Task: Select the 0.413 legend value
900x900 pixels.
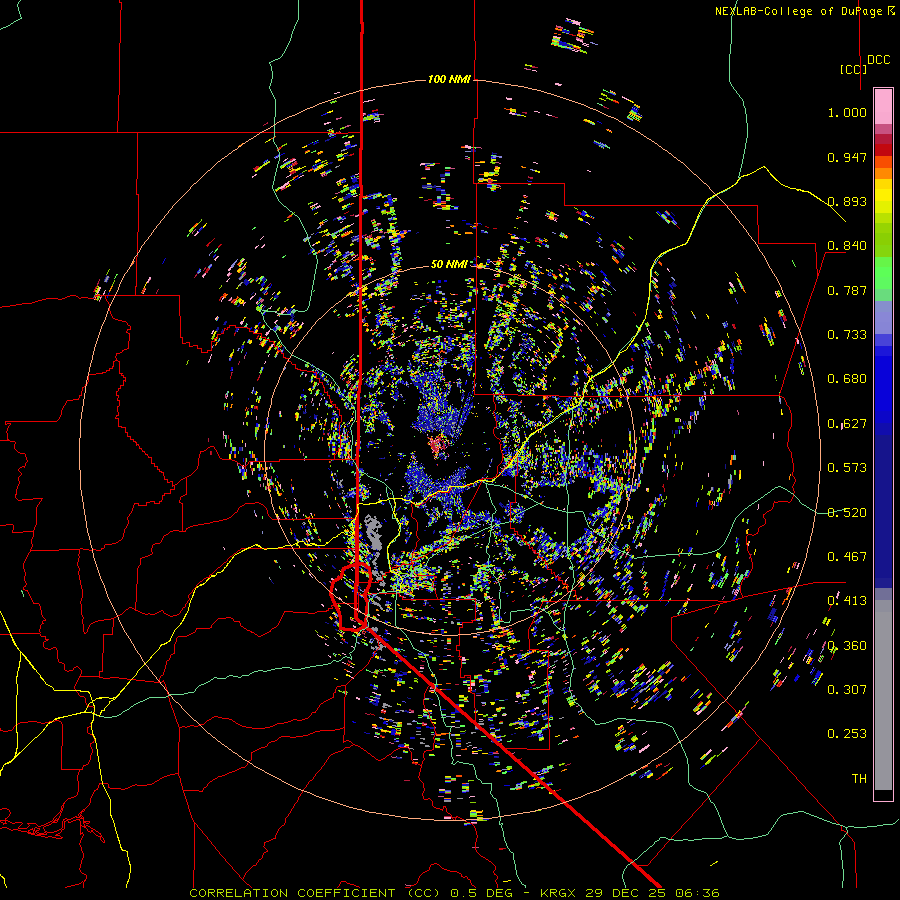Action: [847, 601]
